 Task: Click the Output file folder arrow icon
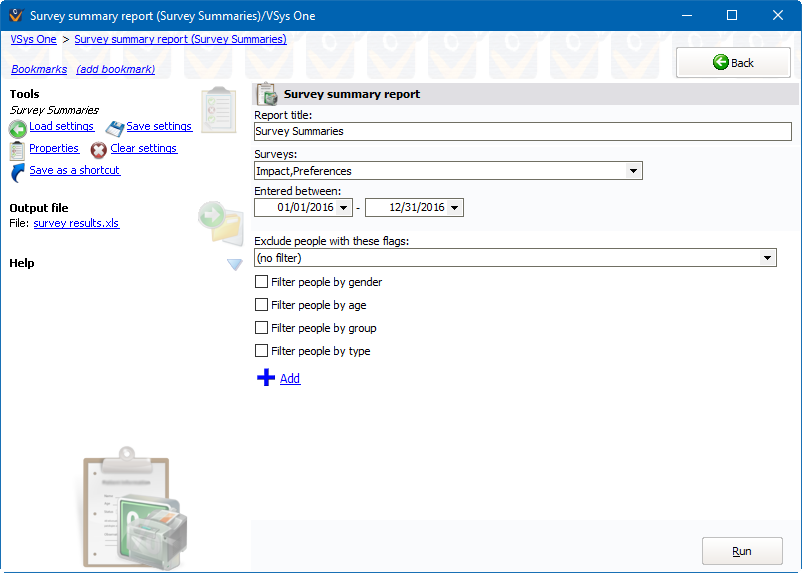pos(220,223)
